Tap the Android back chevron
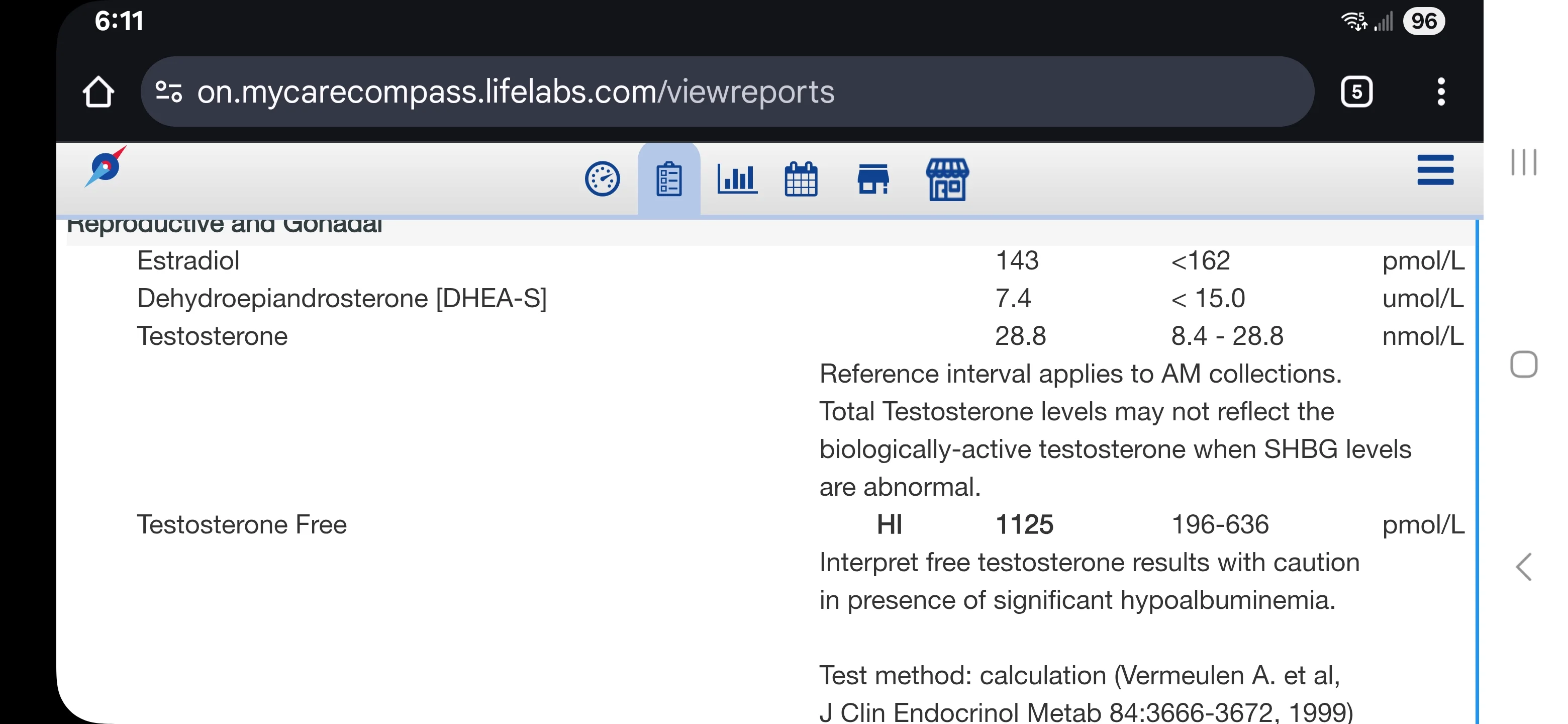Image resolution: width=1568 pixels, height=724 pixels. click(x=1523, y=567)
